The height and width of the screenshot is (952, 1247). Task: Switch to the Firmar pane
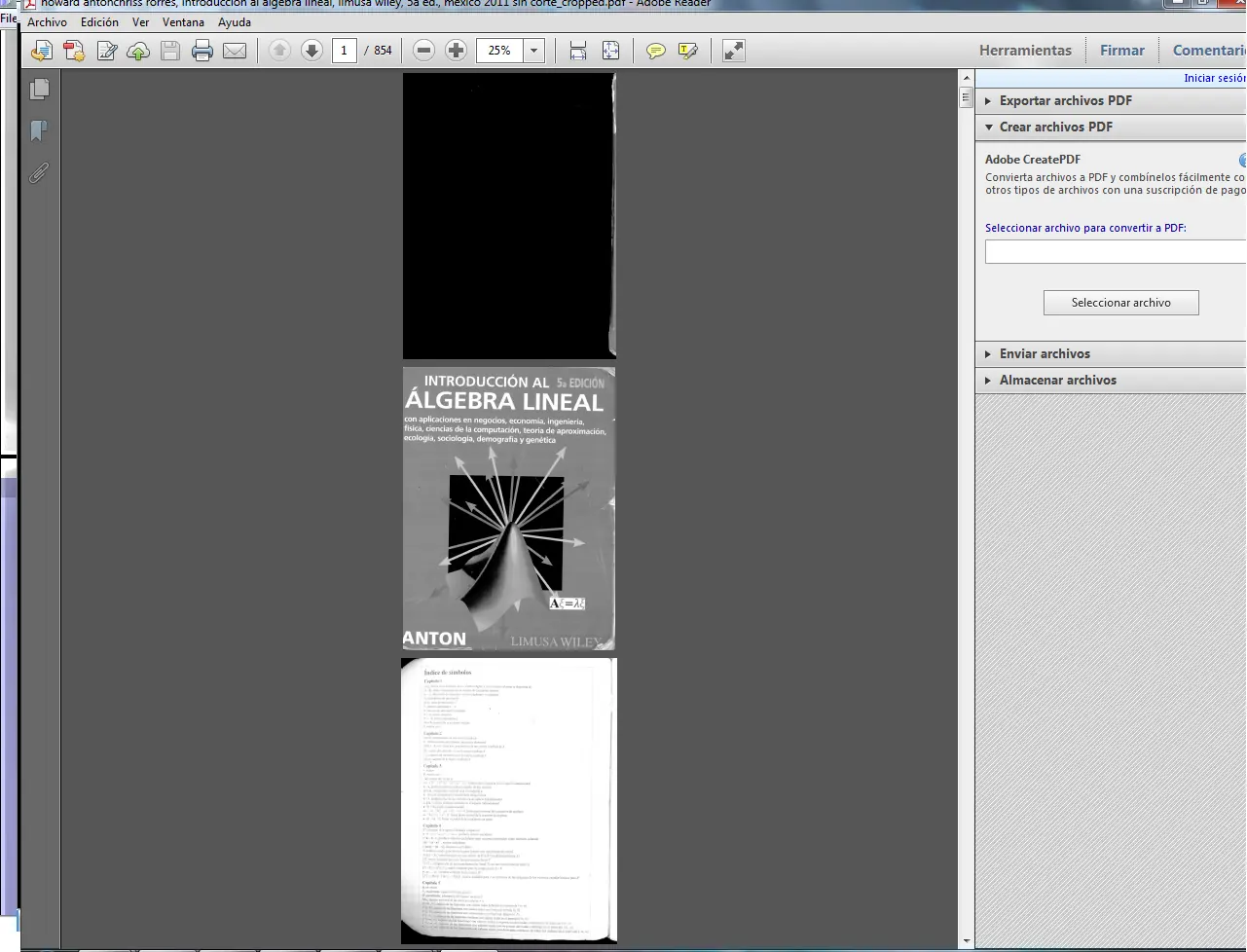1122,51
